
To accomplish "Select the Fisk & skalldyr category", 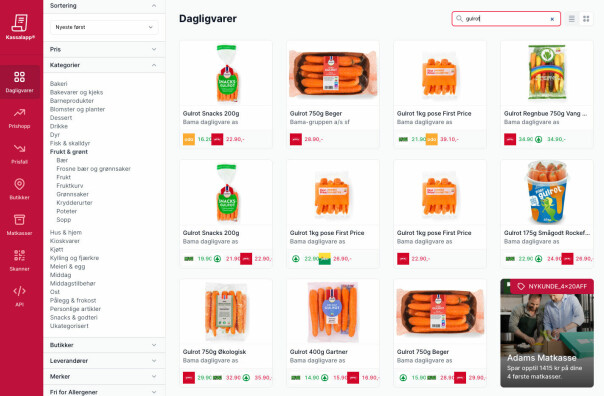I will click(x=70, y=143).
